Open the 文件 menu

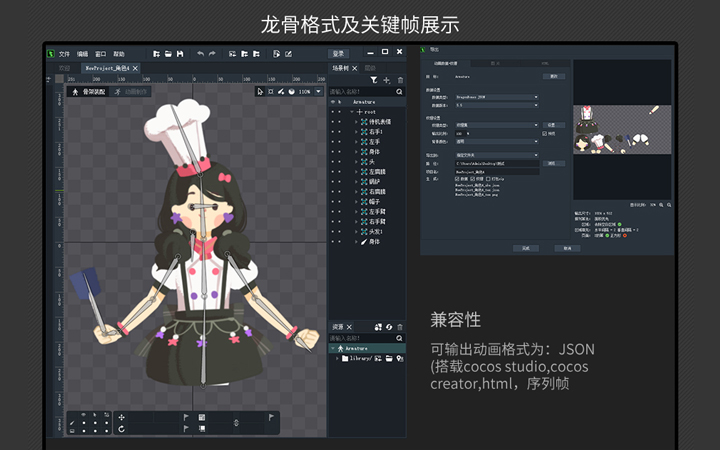click(64, 54)
